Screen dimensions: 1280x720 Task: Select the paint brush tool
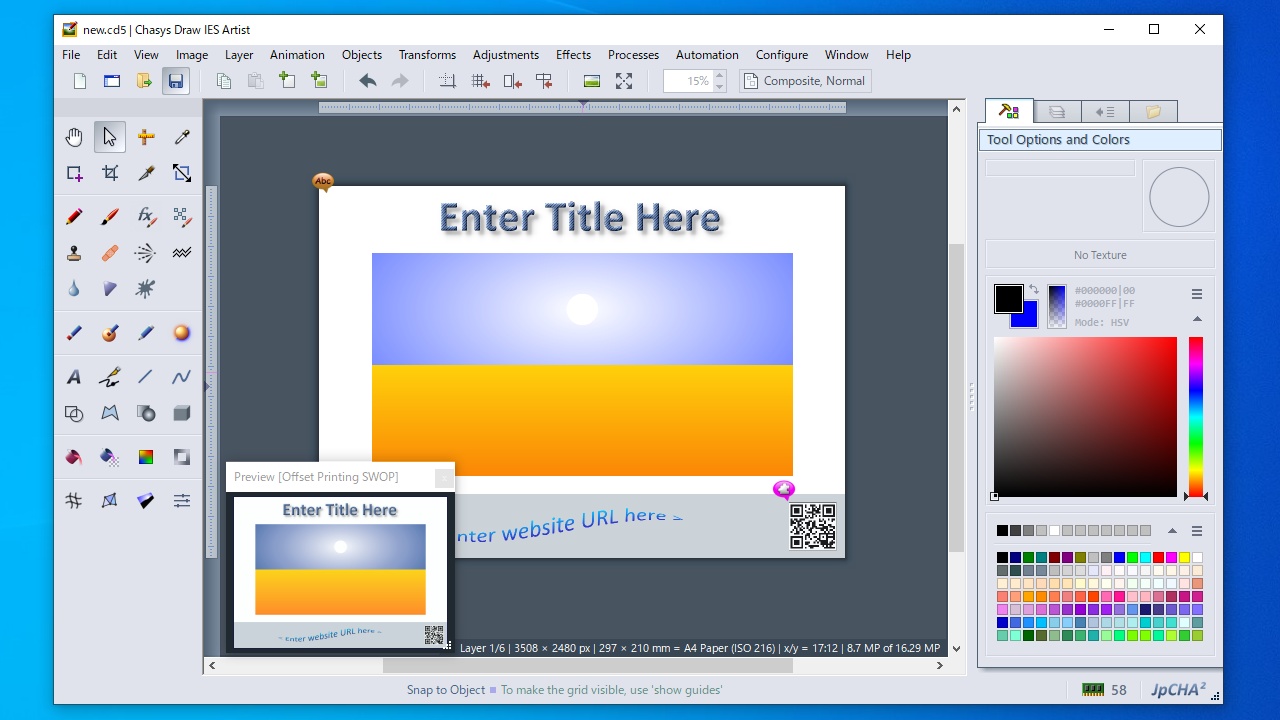pyautogui.click(x=110, y=216)
